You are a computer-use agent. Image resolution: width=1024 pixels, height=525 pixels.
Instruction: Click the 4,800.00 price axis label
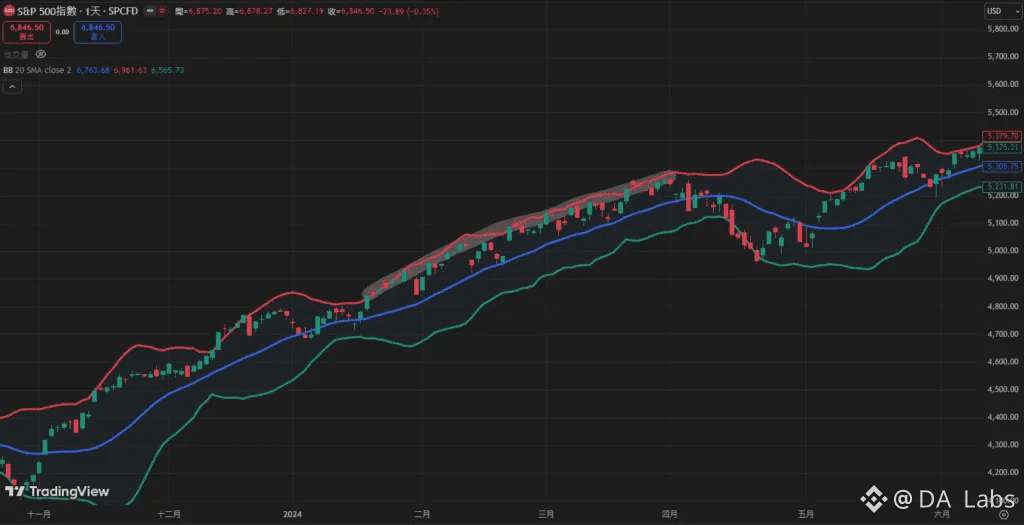click(x=1003, y=306)
